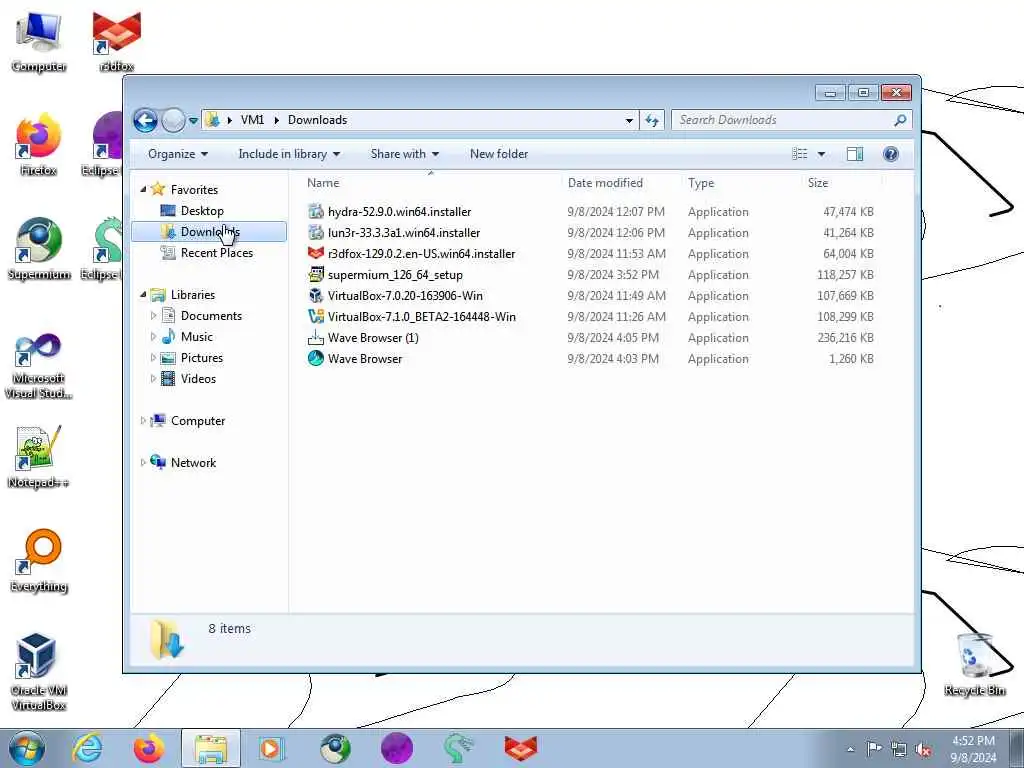Collapse the Favorites tree group
Image resolution: width=1024 pixels, height=768 pixels.
coord(144,189)
